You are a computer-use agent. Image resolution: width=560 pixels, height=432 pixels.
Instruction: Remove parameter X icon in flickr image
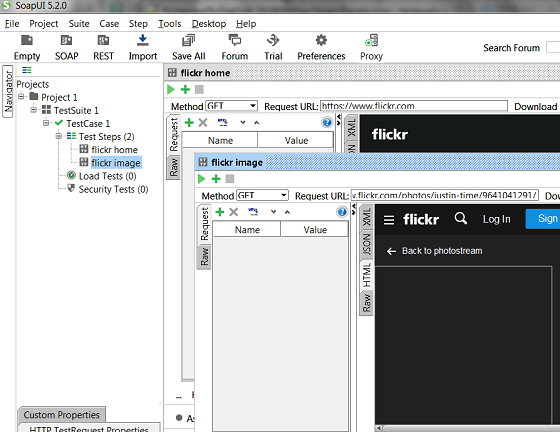(234, 212)
